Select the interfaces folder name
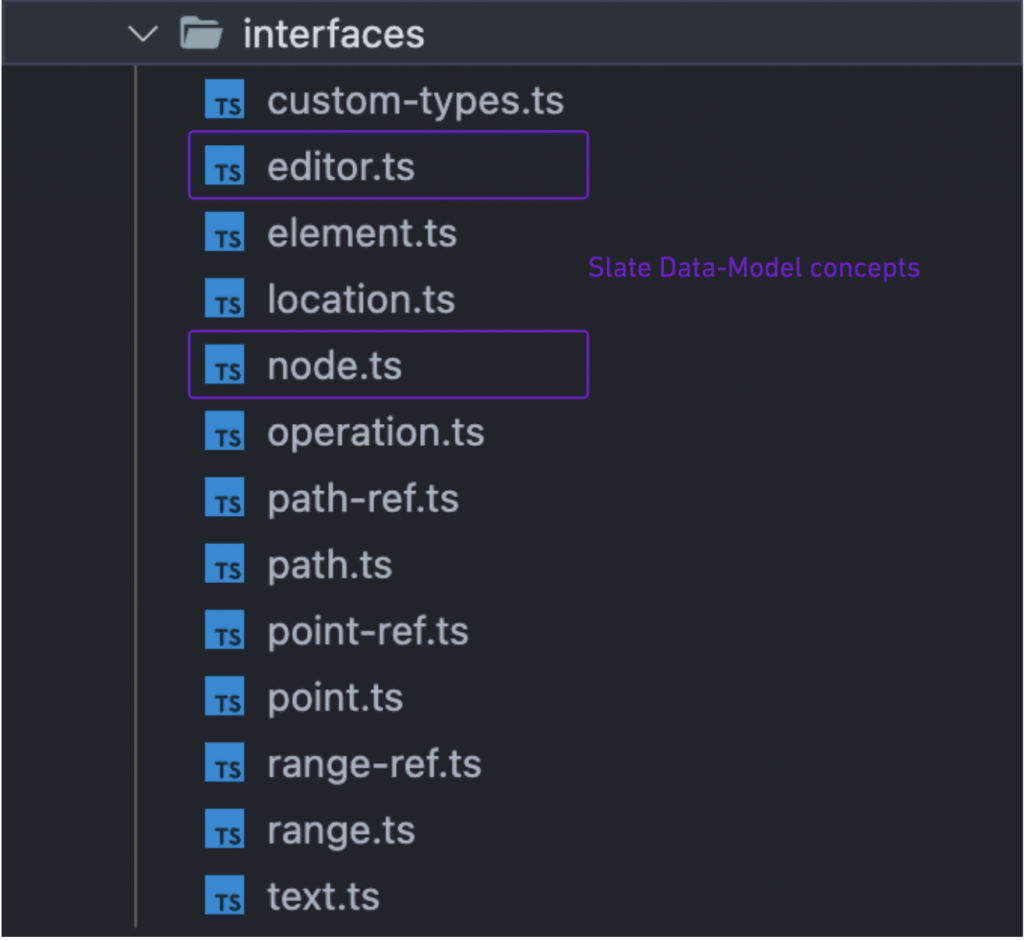Image resolution: width=1024 pixels, height=940 pixels. 334,34
